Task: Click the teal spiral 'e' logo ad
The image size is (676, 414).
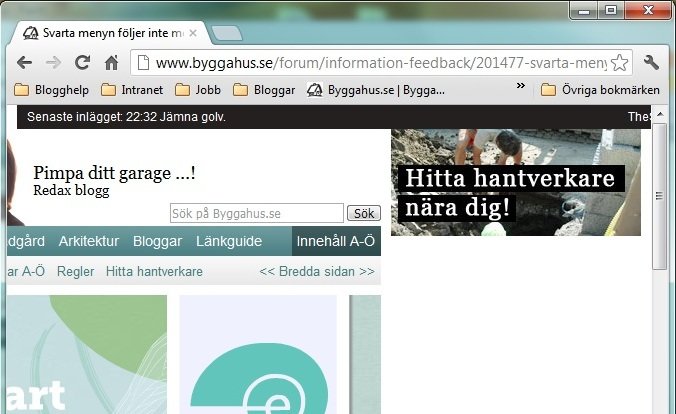Action: point(258,354)
